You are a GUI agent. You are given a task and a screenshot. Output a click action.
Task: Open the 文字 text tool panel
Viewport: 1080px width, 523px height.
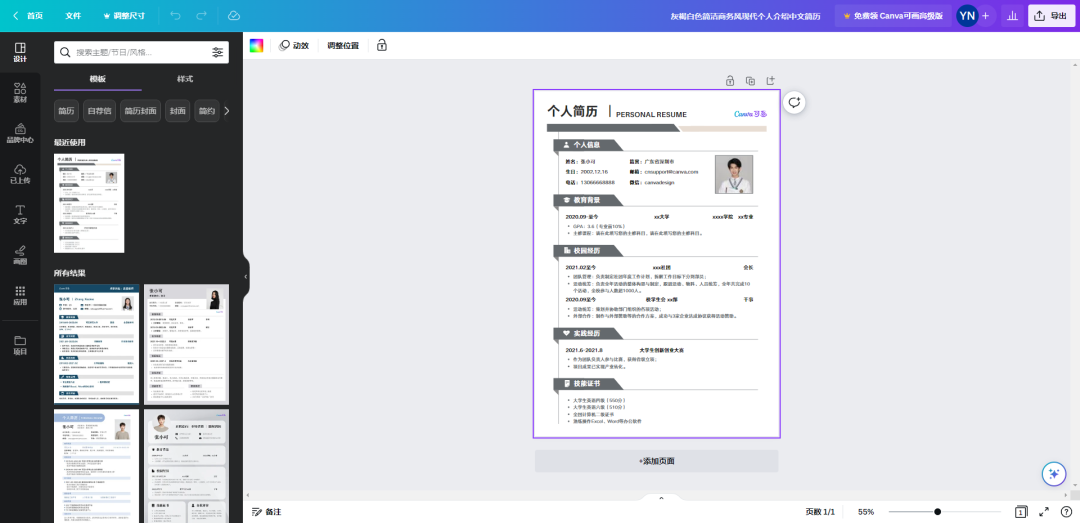[20, 213]
